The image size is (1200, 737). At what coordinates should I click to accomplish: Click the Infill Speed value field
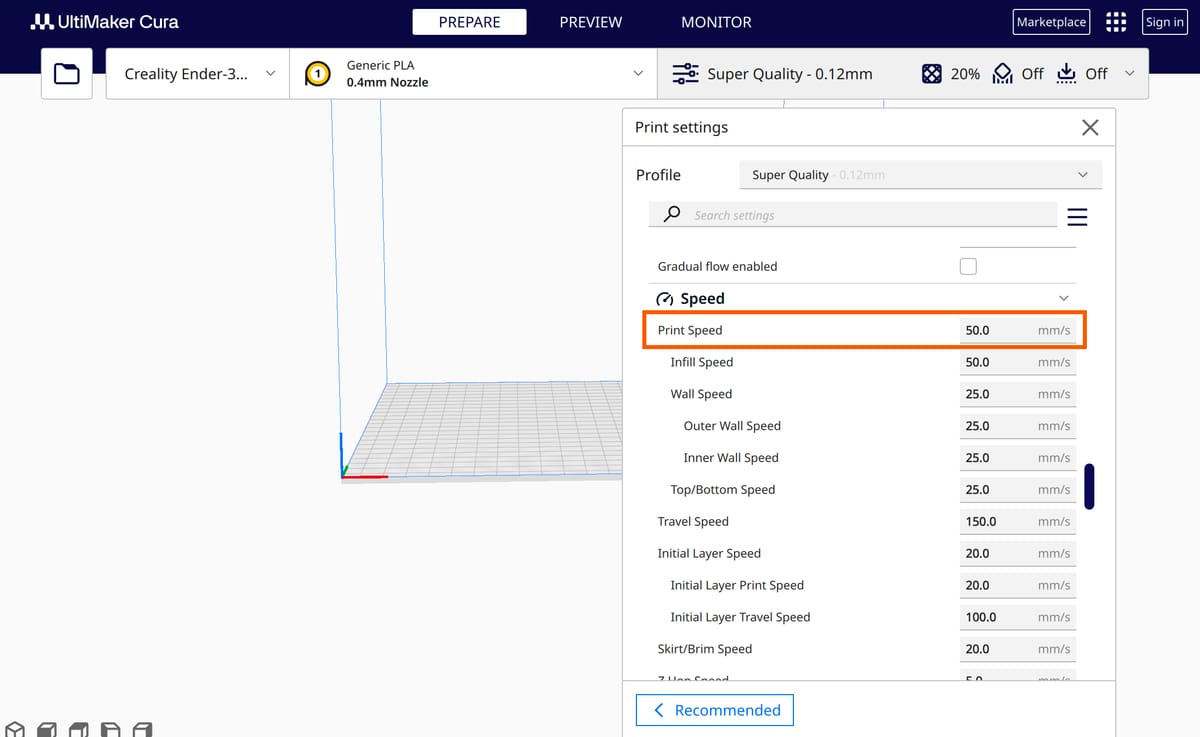[x=1017, y=362]
